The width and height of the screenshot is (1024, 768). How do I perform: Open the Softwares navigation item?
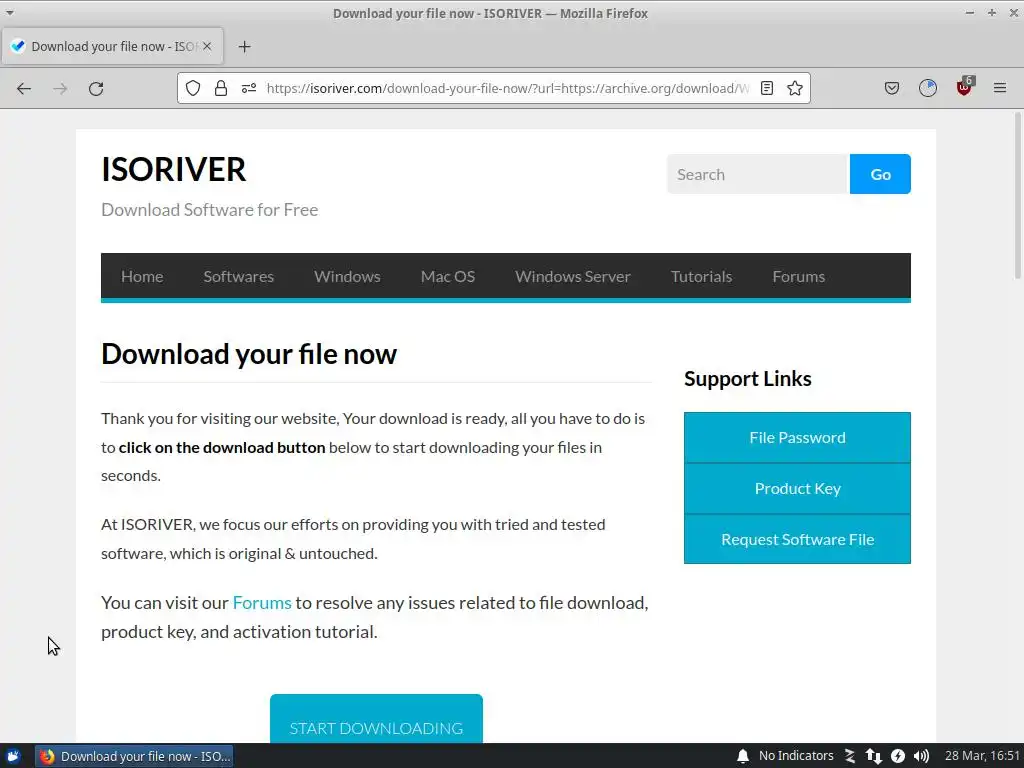238,276
